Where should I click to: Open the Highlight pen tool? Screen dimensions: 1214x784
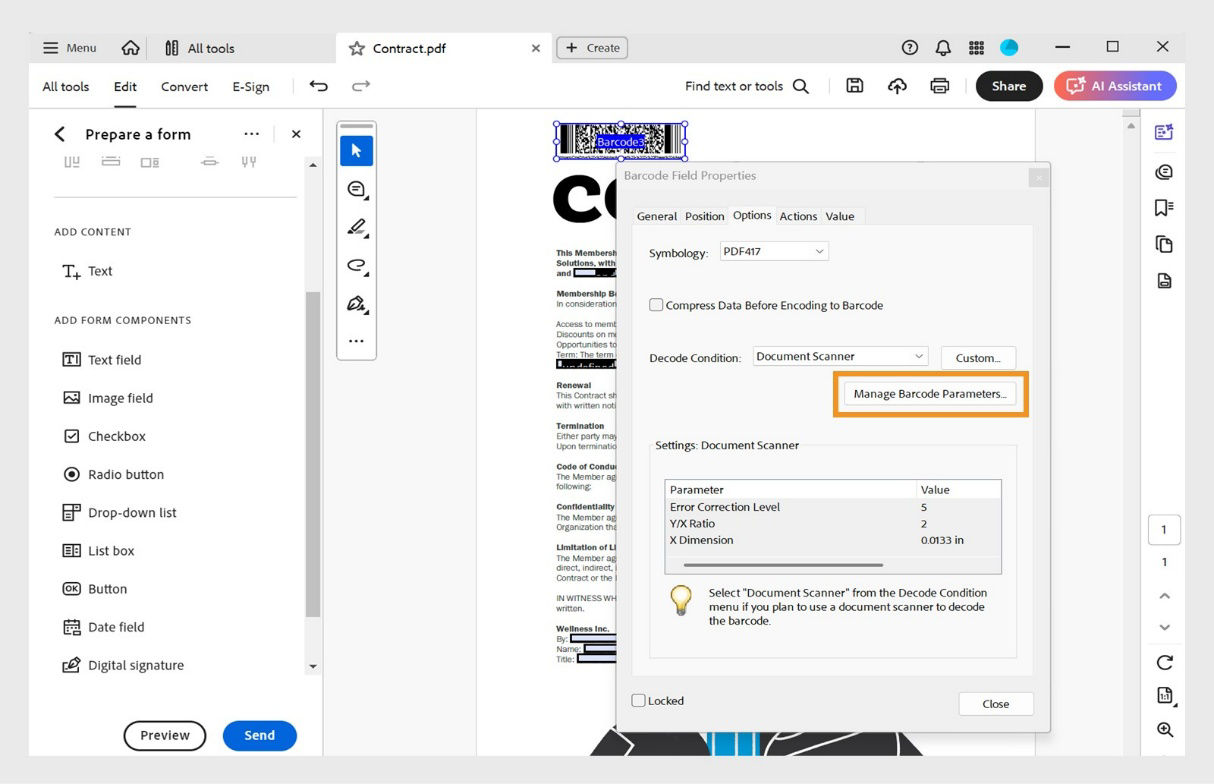click(356, 227)
